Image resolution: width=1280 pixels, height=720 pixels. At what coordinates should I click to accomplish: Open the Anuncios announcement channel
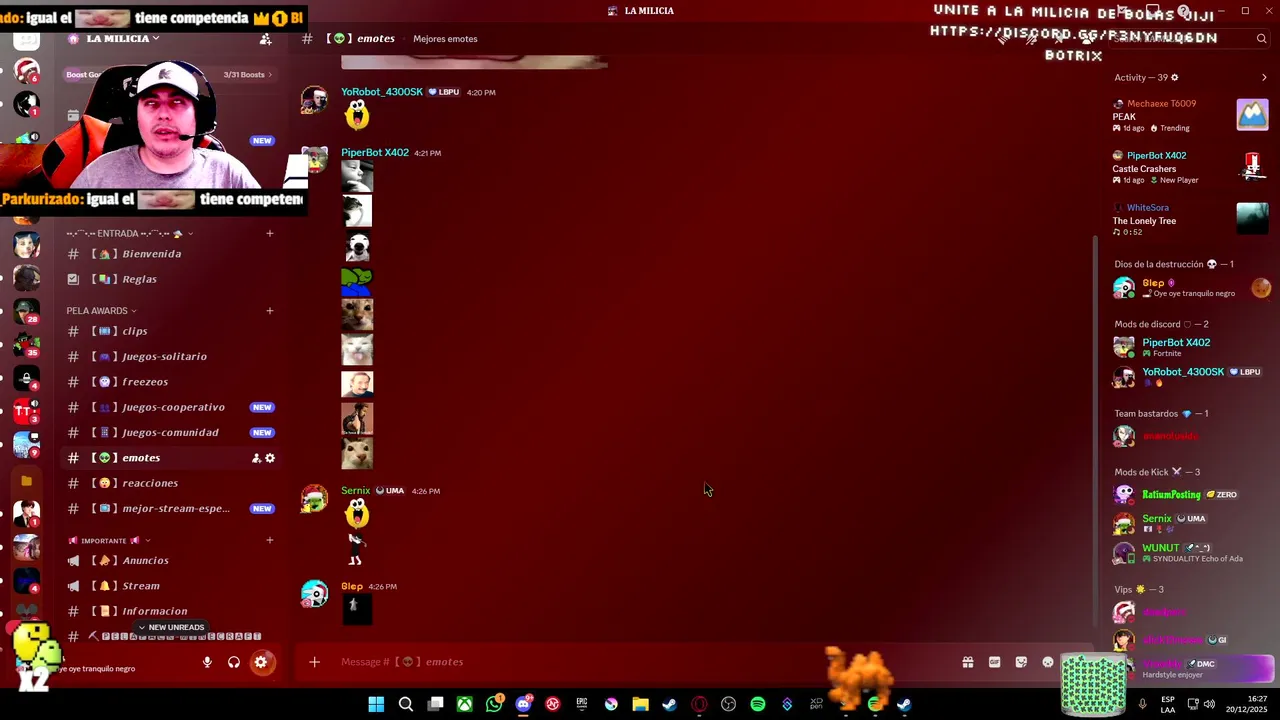[x=170, y=560]
